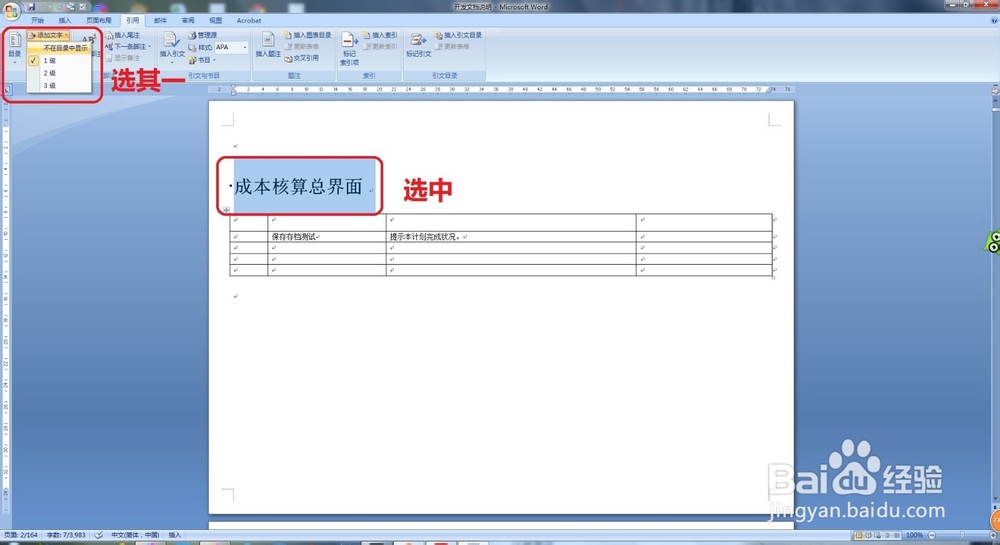This screenshot has width=1000, height=545.
Task: Open the 邮件 mailings tab
Action: (x=160, y=20)
